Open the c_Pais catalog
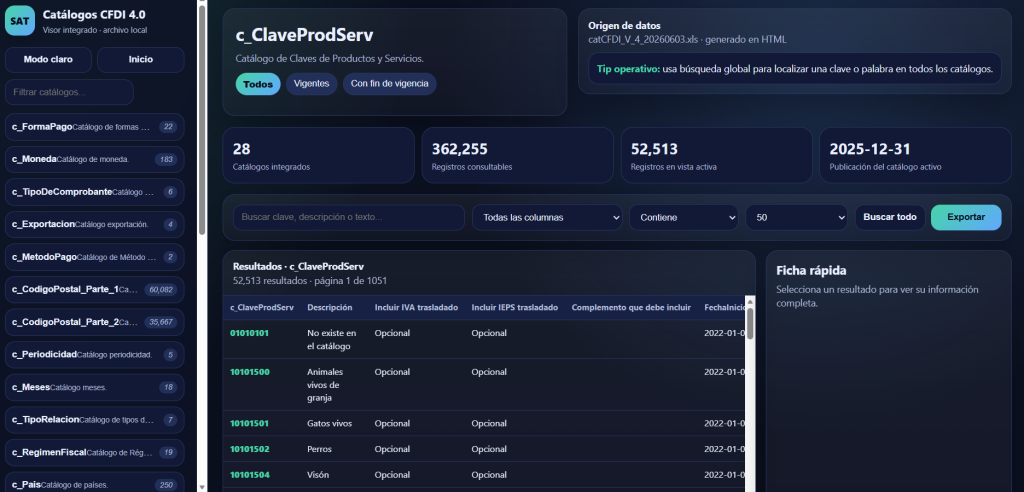The image size is (1024, 492). coord(95,484)
